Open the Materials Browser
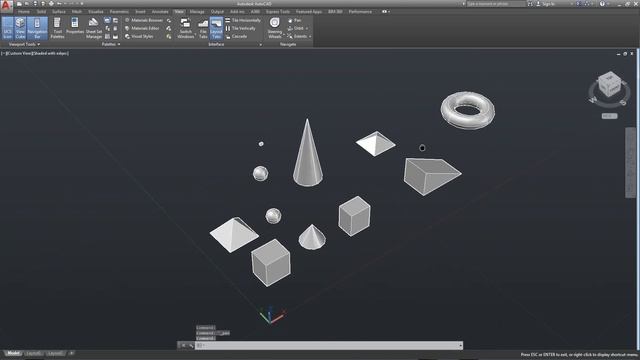The height and width of the screenshot is (360, 640). (144, 20)
